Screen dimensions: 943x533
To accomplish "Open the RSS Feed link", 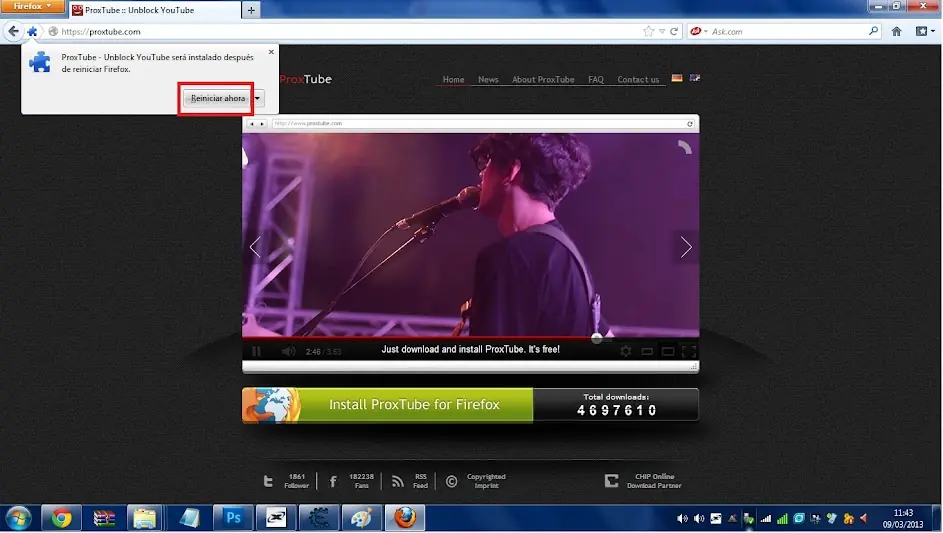I will 410,481.
